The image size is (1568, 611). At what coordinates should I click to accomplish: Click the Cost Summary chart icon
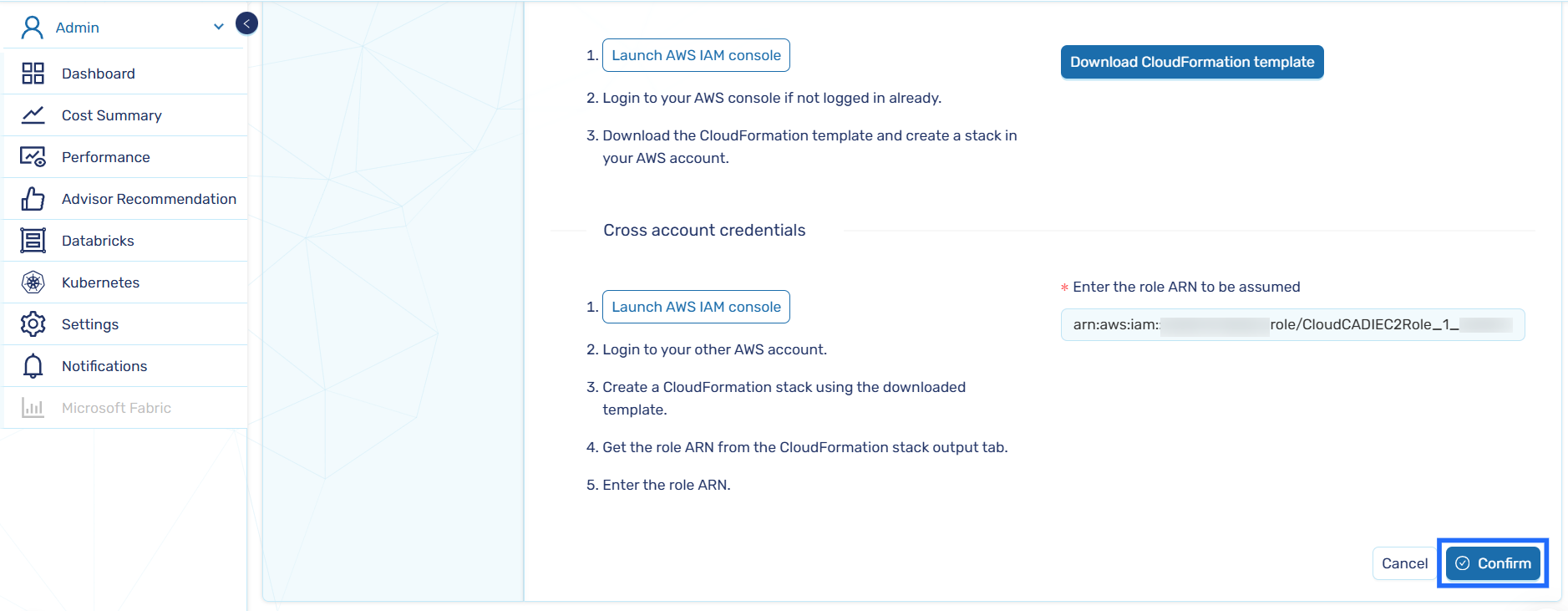[33, 115]
